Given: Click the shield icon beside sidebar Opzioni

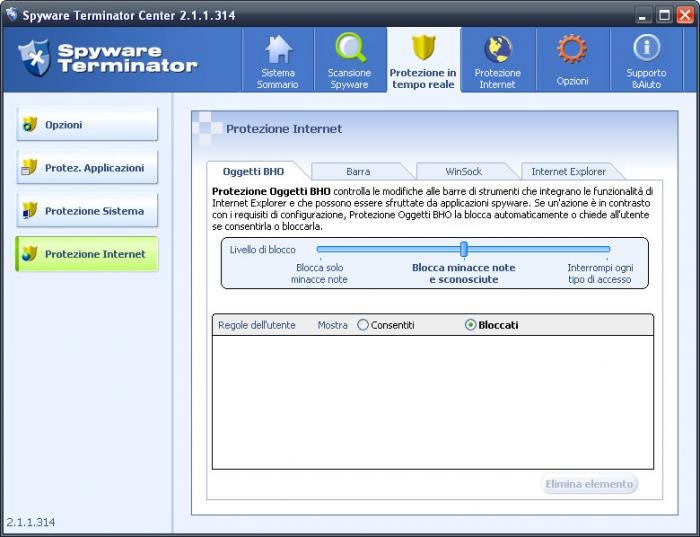Looking at the screenshot, I should [30, 125].
